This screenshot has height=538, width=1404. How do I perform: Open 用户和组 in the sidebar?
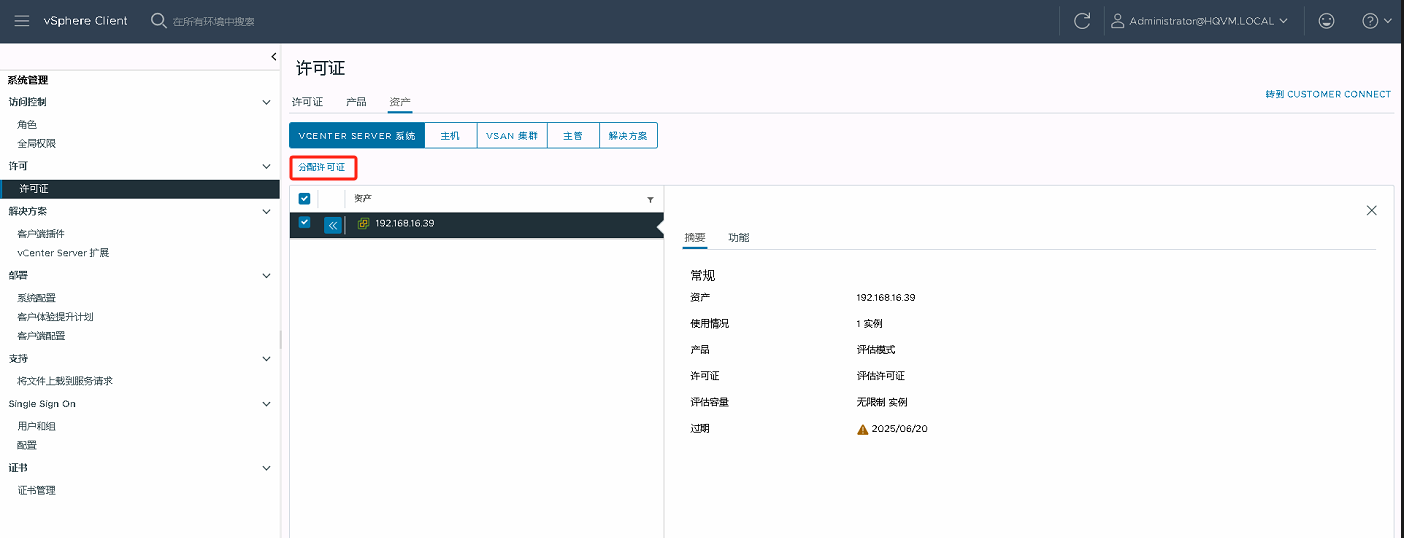pos(36,426)
